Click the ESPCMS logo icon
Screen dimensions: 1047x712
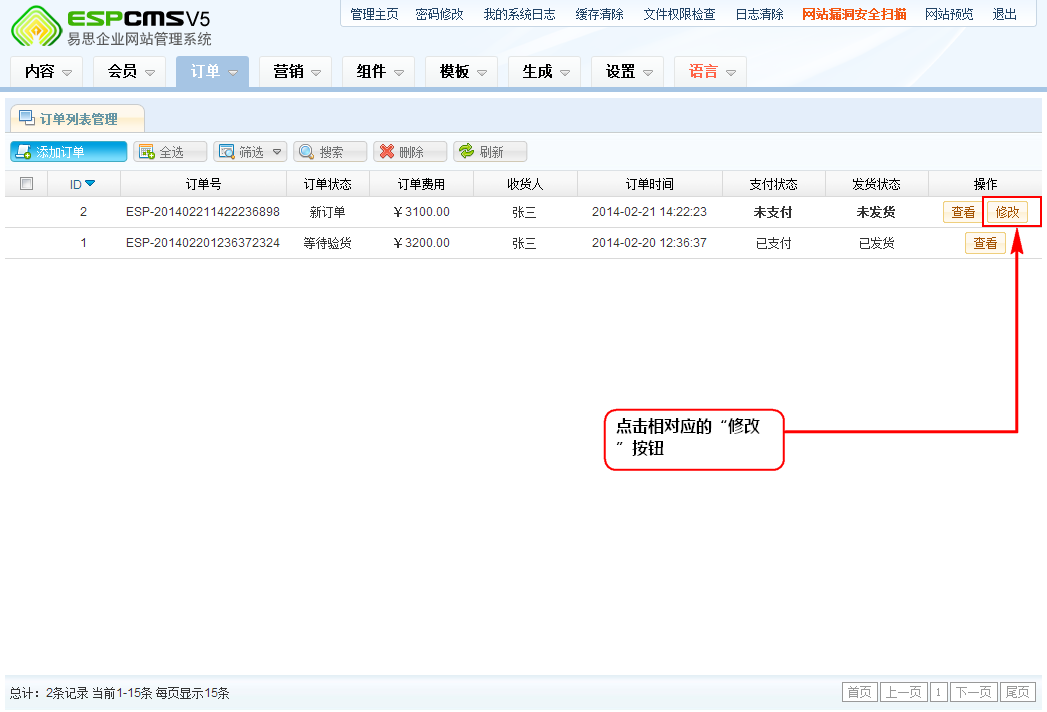click(35, 27)
